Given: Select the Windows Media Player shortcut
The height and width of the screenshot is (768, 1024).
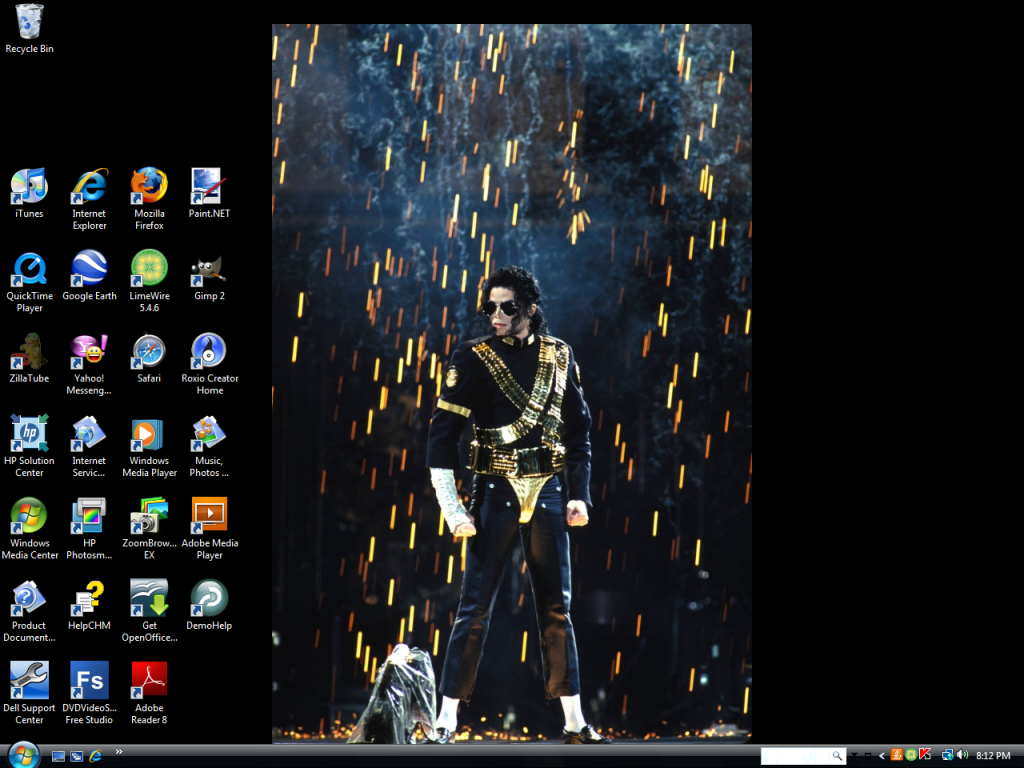Looking at the screenshot, I should tap(150, 446).
